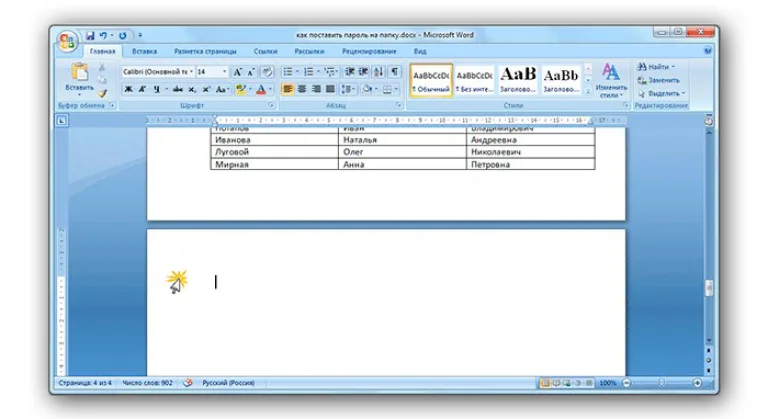Decrease font size with the small A icon
Viewport: 768px width, 419px height.
click(250, 72)
